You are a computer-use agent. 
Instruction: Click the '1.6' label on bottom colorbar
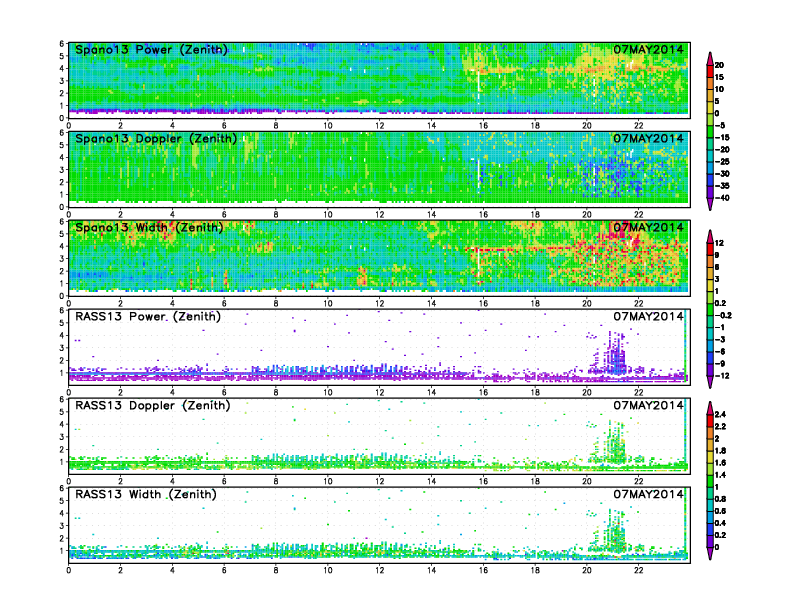click(x=720, y=463)
